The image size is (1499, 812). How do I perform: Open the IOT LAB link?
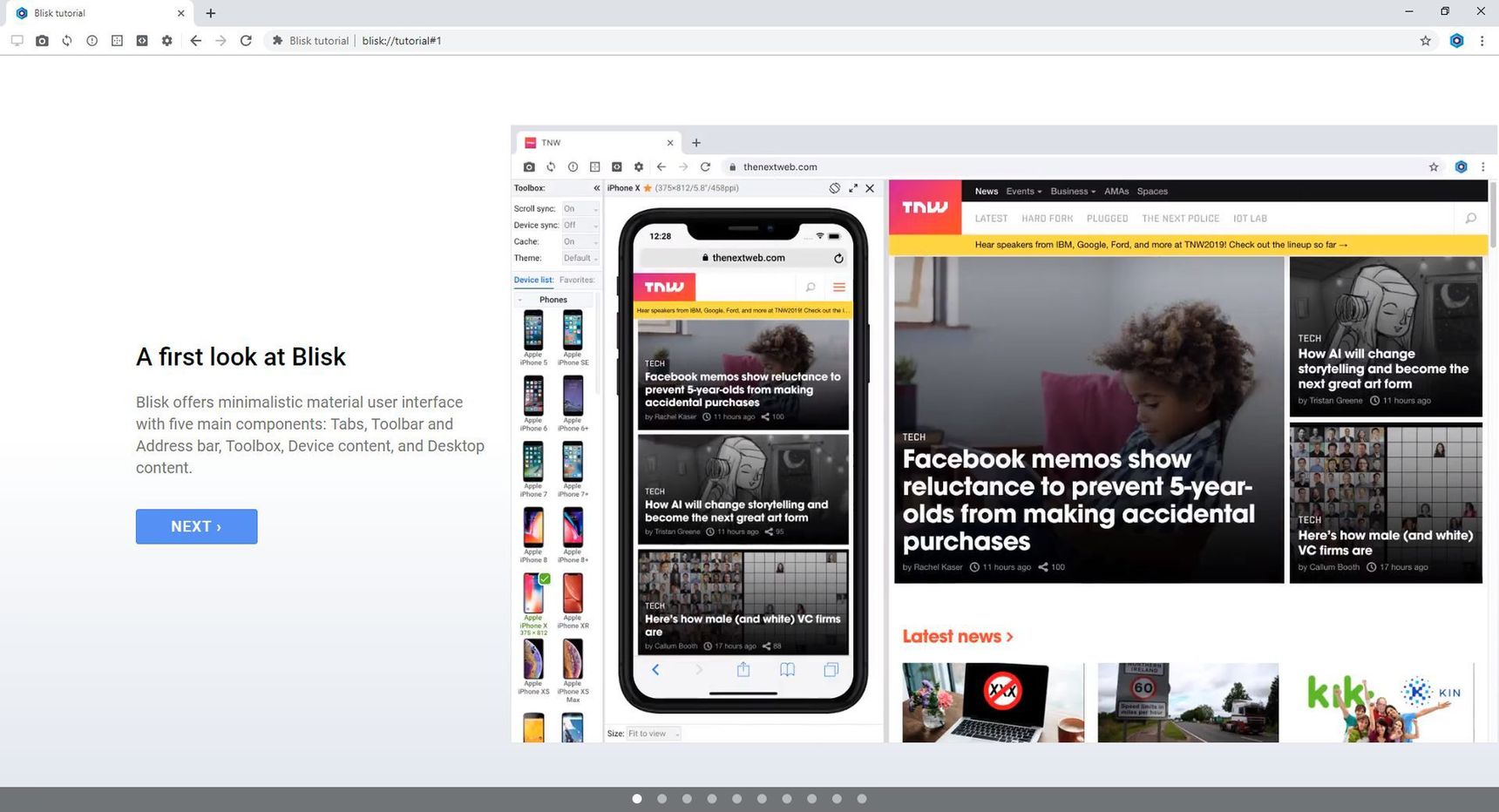pyautogui.click(x=1251, y=219)
